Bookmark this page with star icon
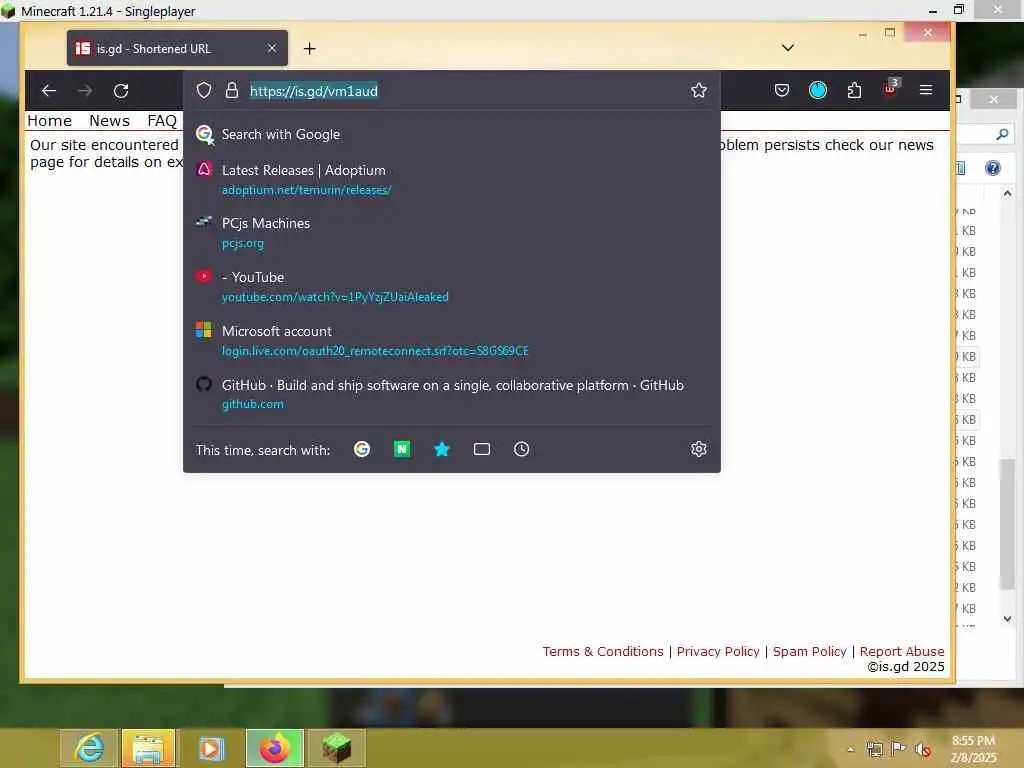1024x768 pixels. [699, 90]
